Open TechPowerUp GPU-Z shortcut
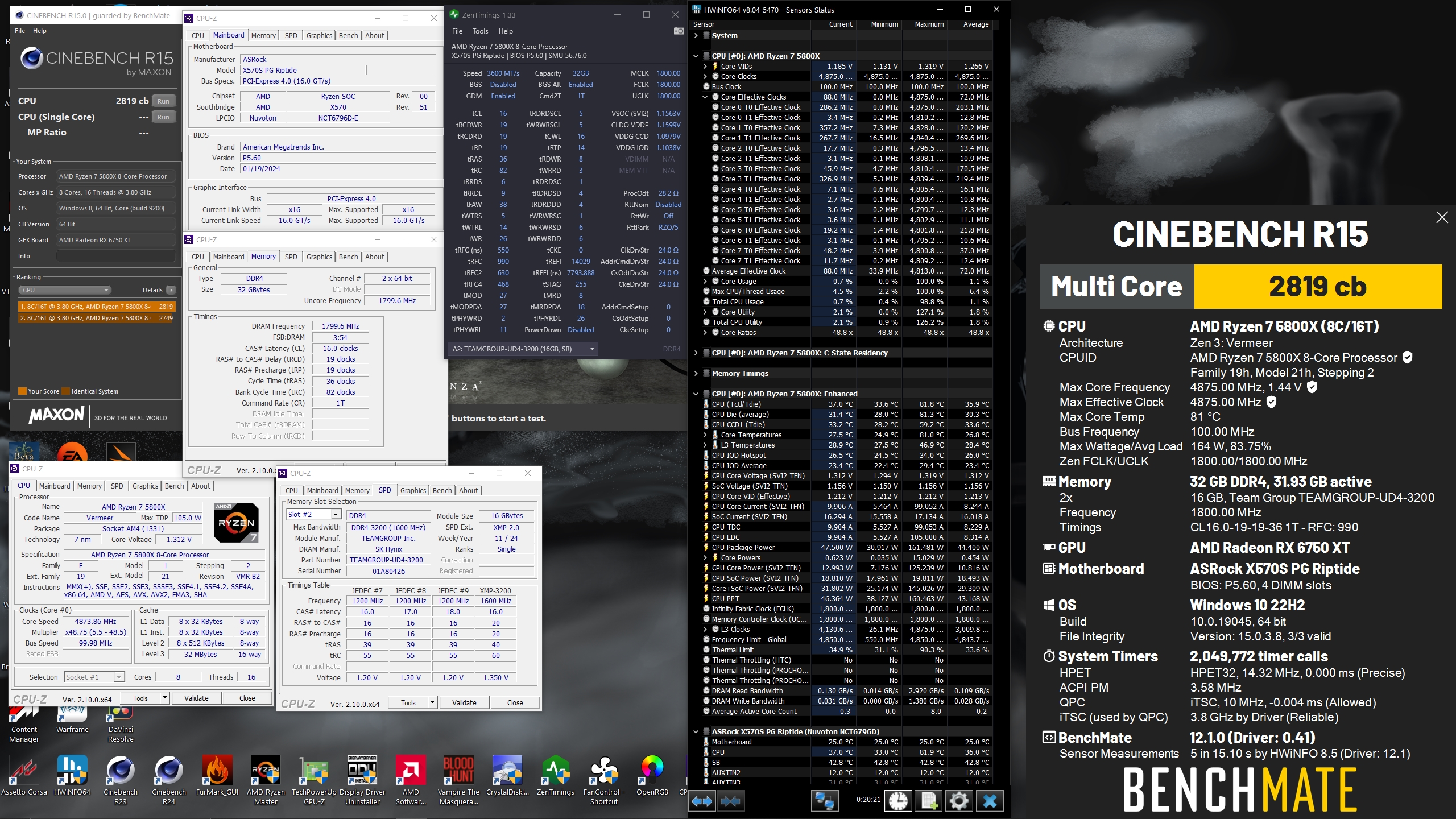Screen dimensions: 1456x819 pyautogui.click(x=314, y=780)
